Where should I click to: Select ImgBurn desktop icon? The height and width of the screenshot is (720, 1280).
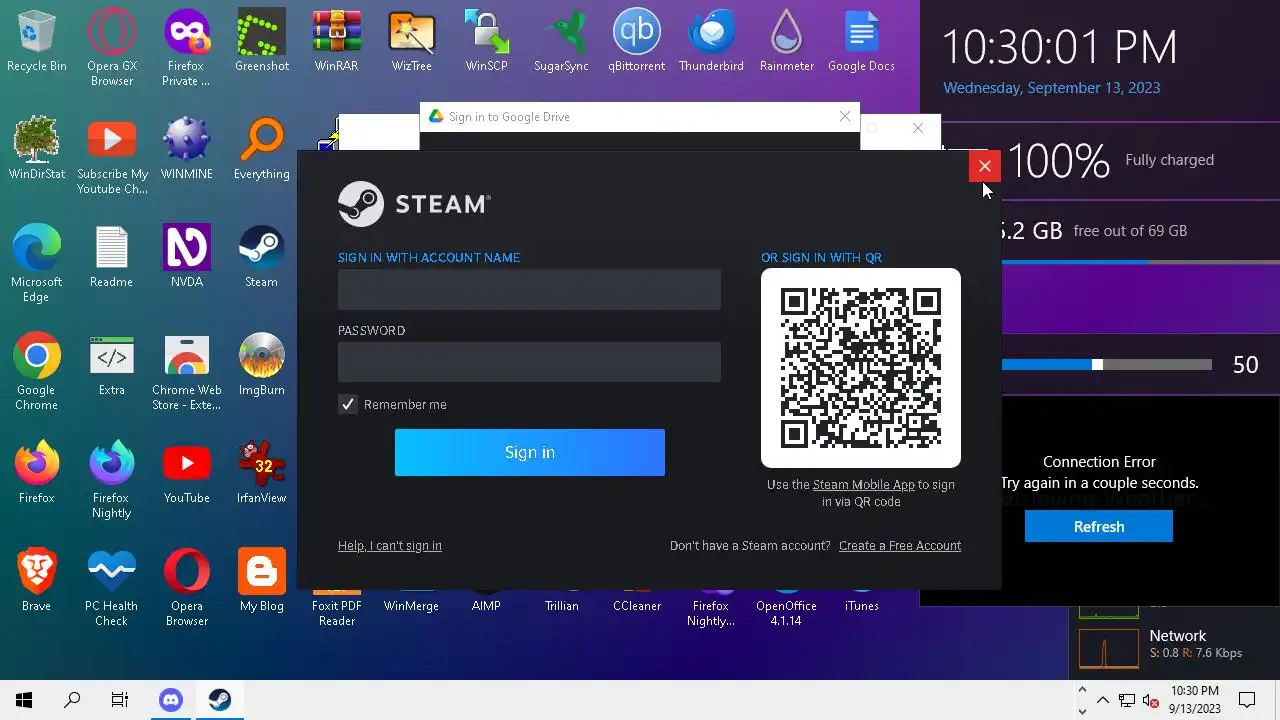pyautogui.click(x=262, y=366)
